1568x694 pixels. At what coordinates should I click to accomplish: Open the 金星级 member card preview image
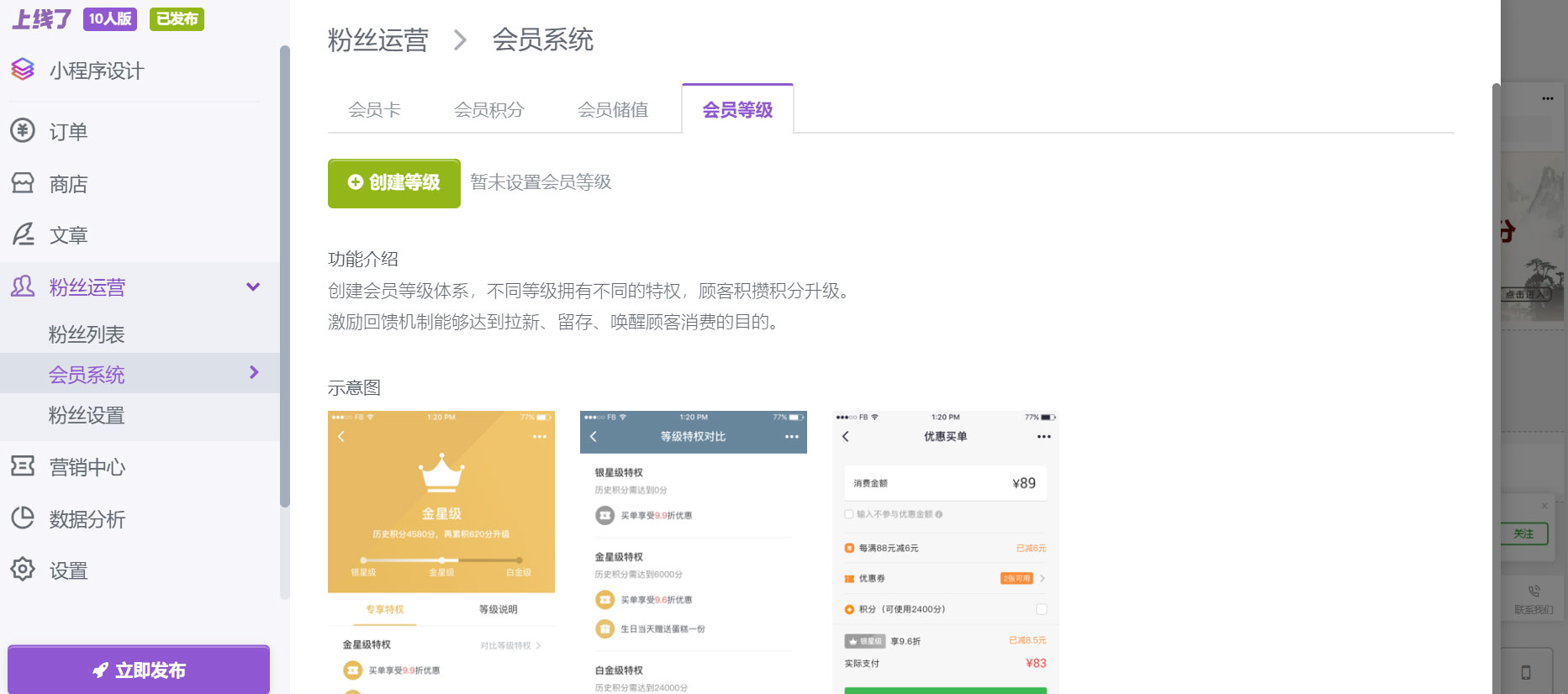coord(441,552)
